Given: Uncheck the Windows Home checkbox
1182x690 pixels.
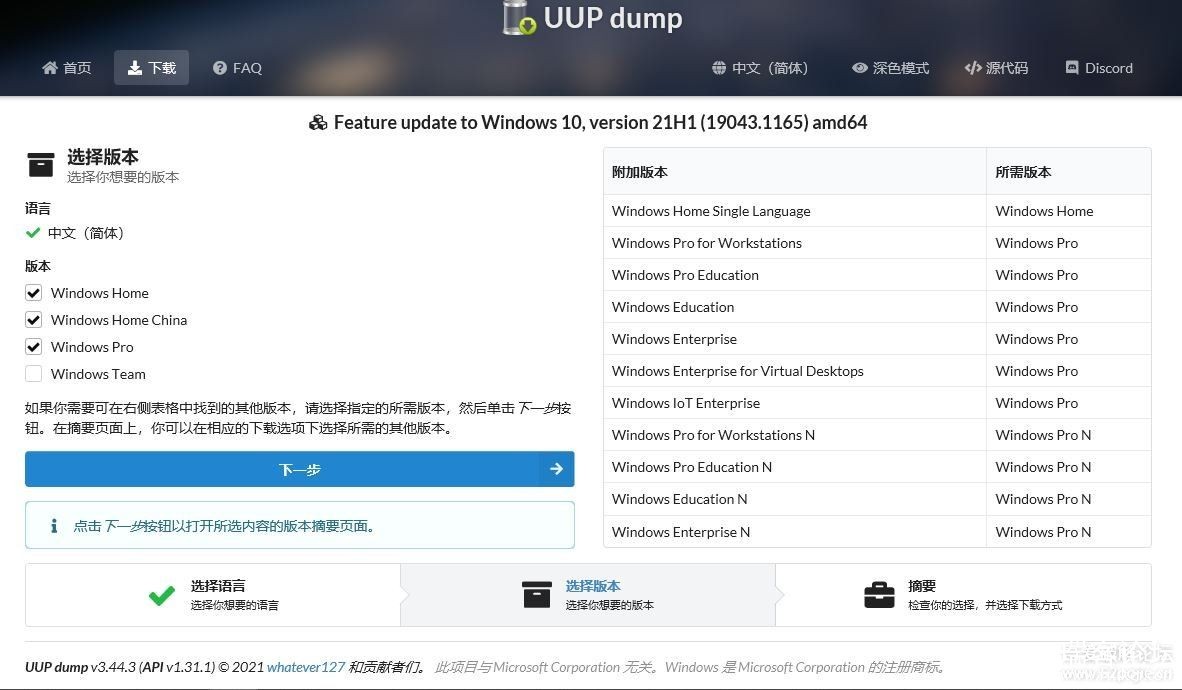Looking at the screenshot, I should point(33,293).
